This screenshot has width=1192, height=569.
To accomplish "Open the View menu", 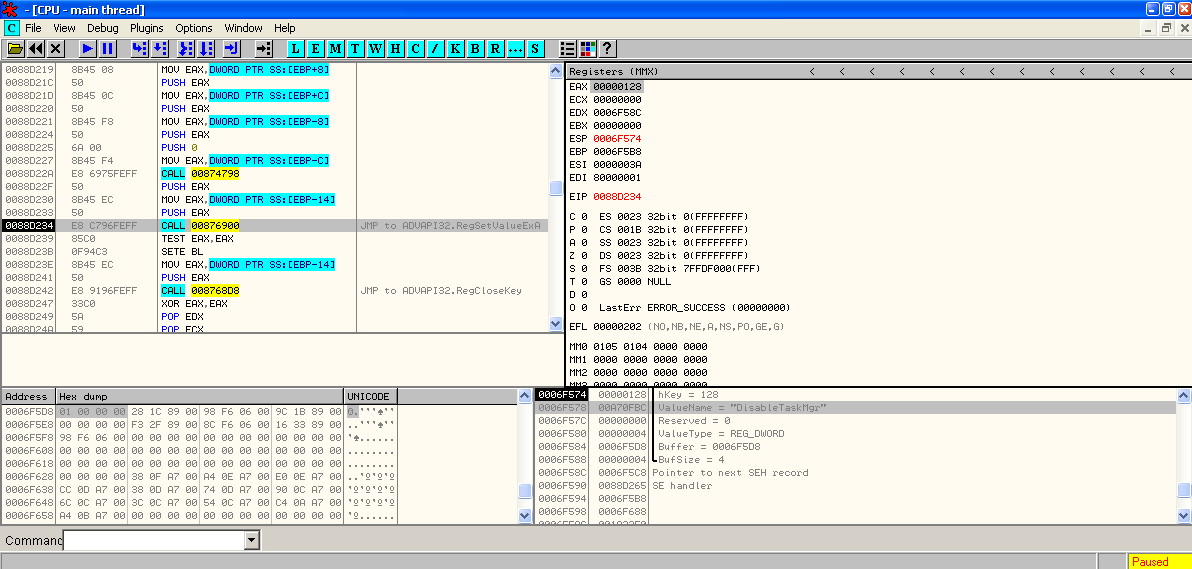I will coord(64,28).
